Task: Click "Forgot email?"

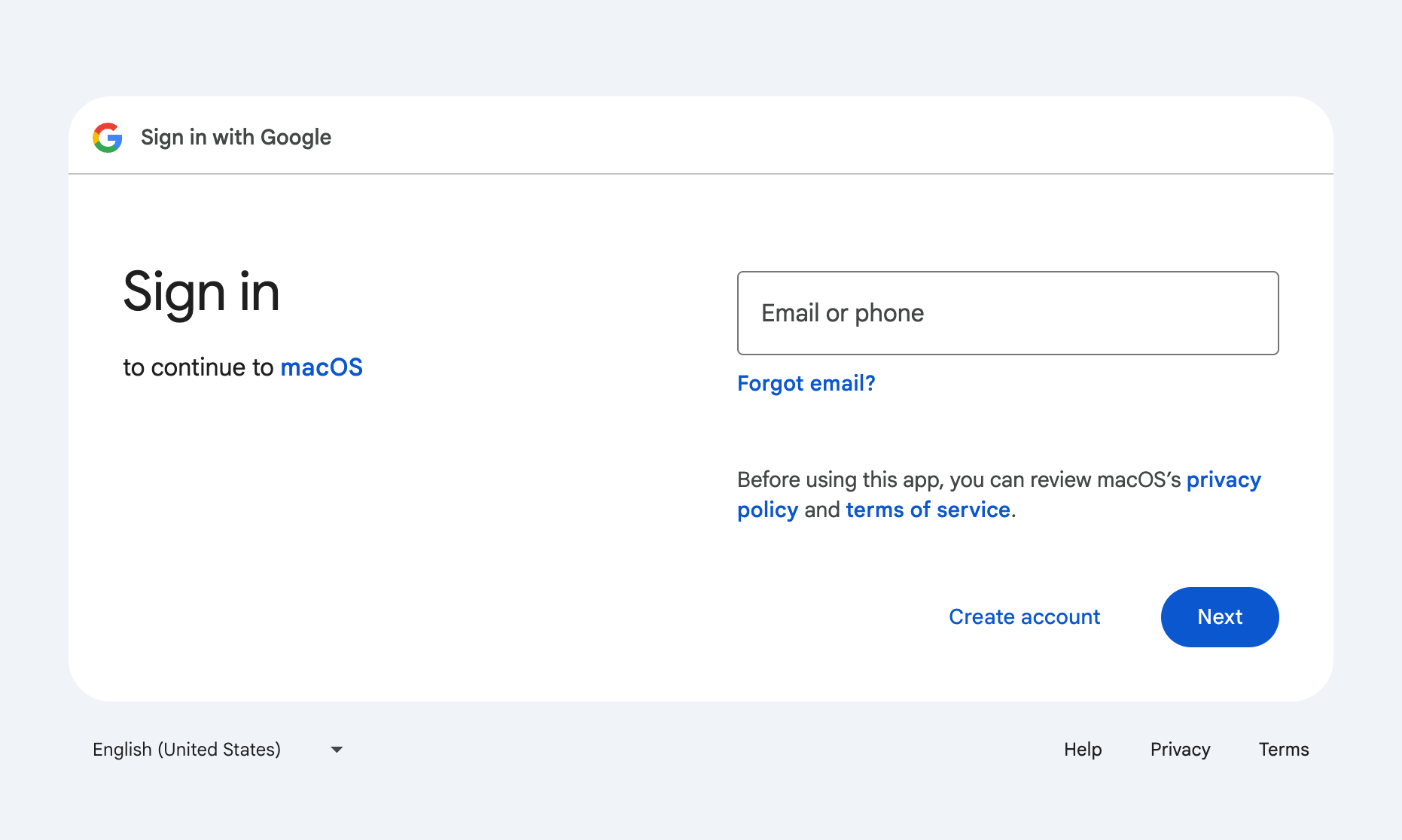Action: (806, 383)
